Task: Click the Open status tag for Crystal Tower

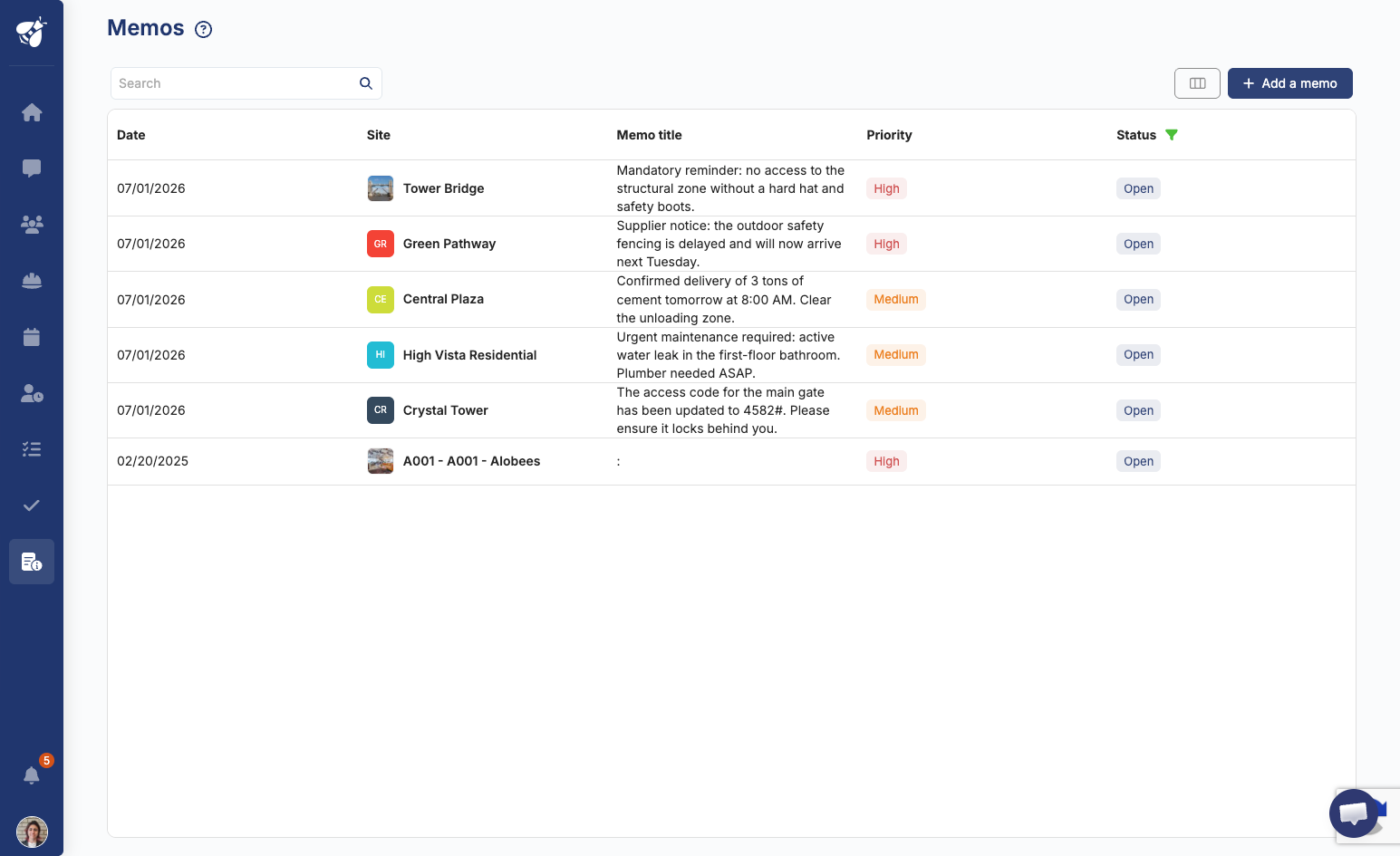Action: (x=1138, y=410)
